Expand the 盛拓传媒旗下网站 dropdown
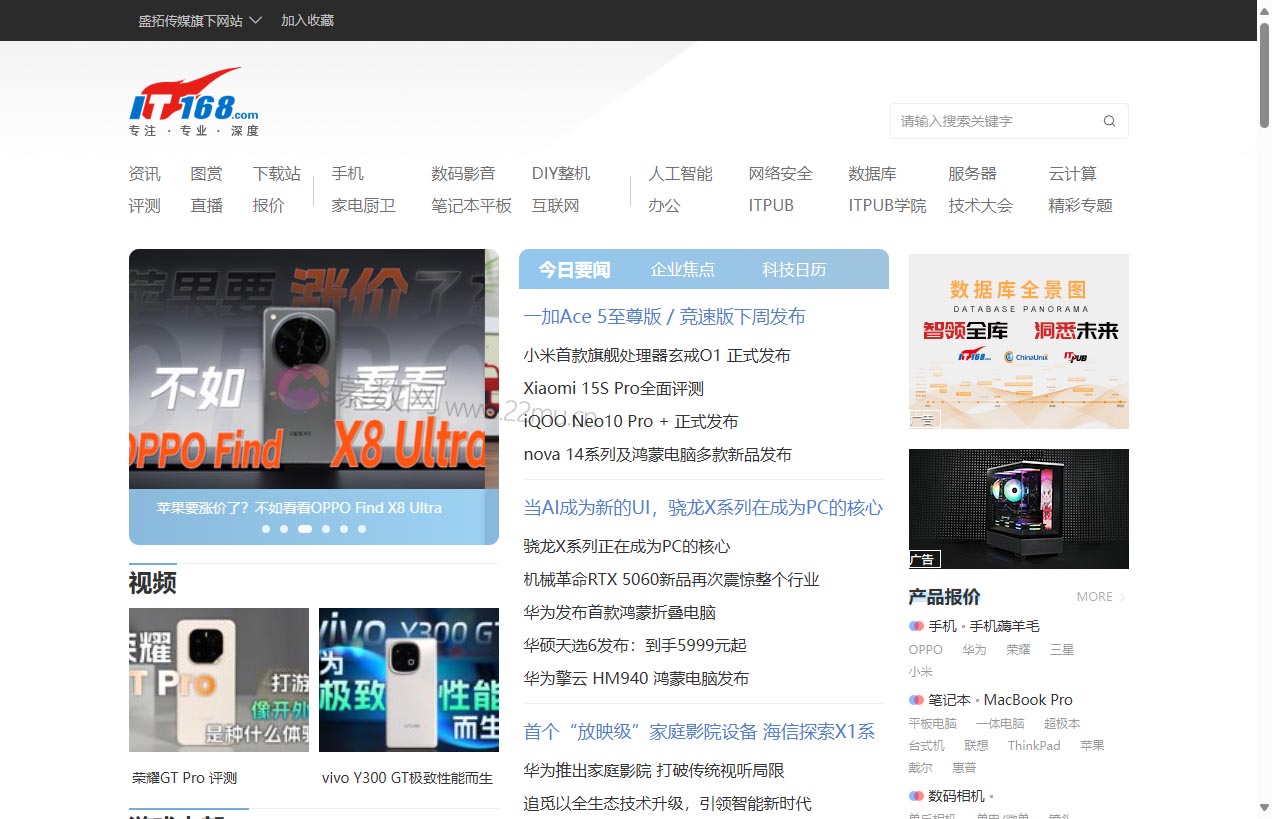The image size is (1272, 819). tap(200, 20)
